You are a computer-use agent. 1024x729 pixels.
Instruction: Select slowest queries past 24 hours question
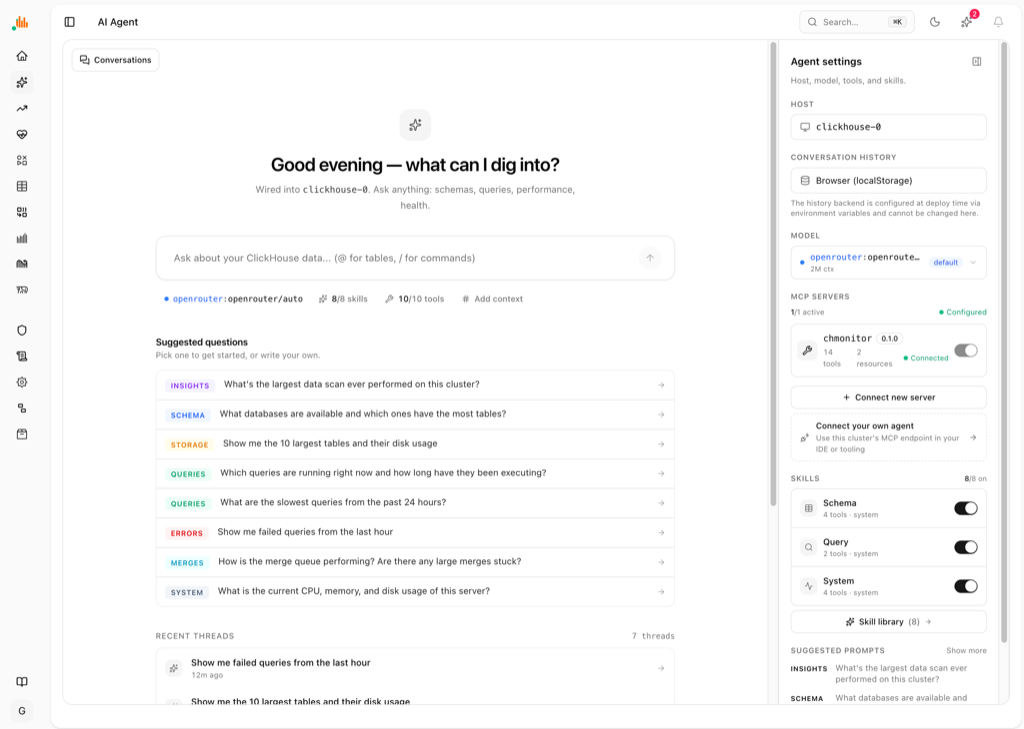tap(415, 502)
